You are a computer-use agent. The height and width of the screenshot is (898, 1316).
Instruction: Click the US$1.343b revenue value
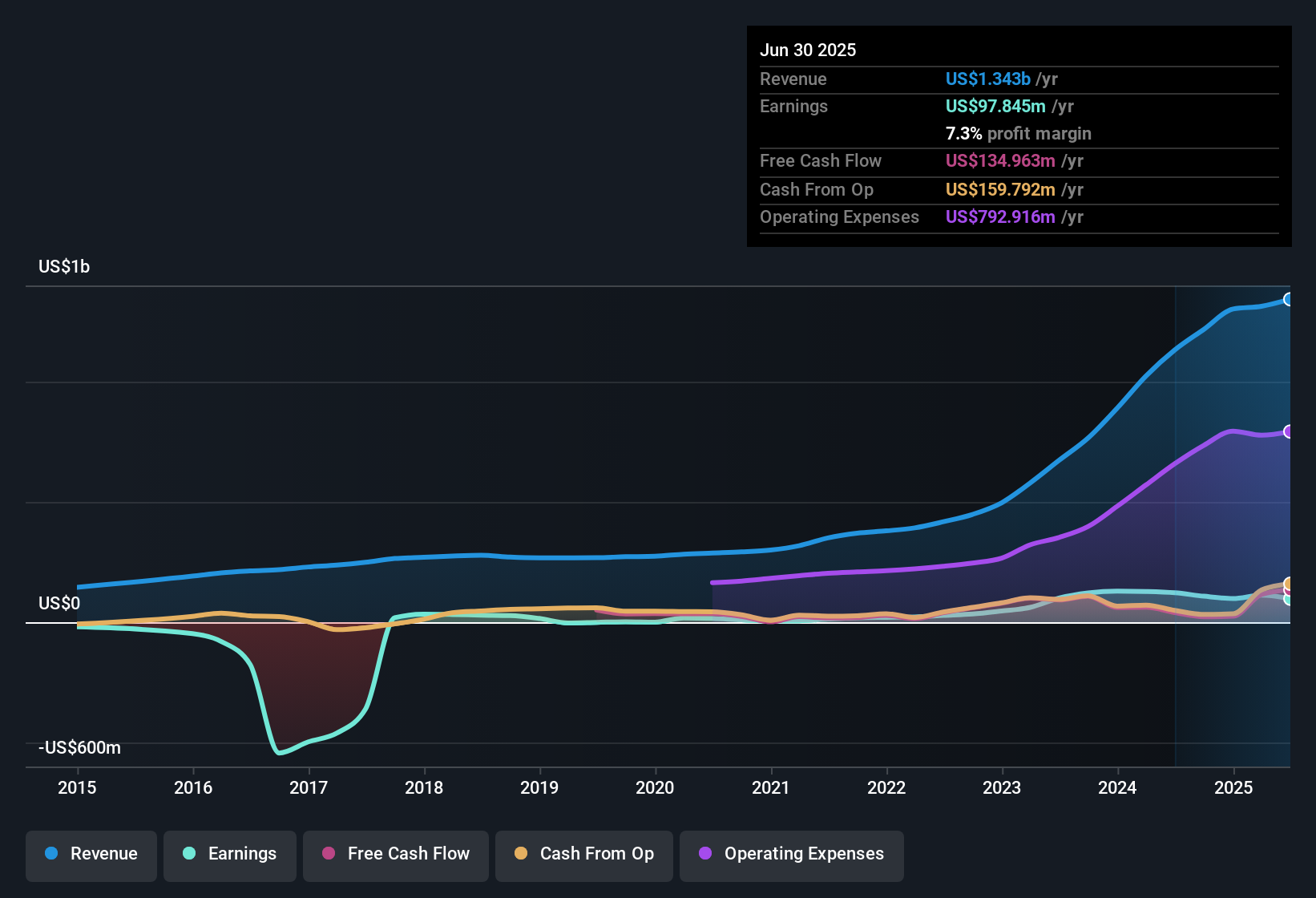click(988, 79)
